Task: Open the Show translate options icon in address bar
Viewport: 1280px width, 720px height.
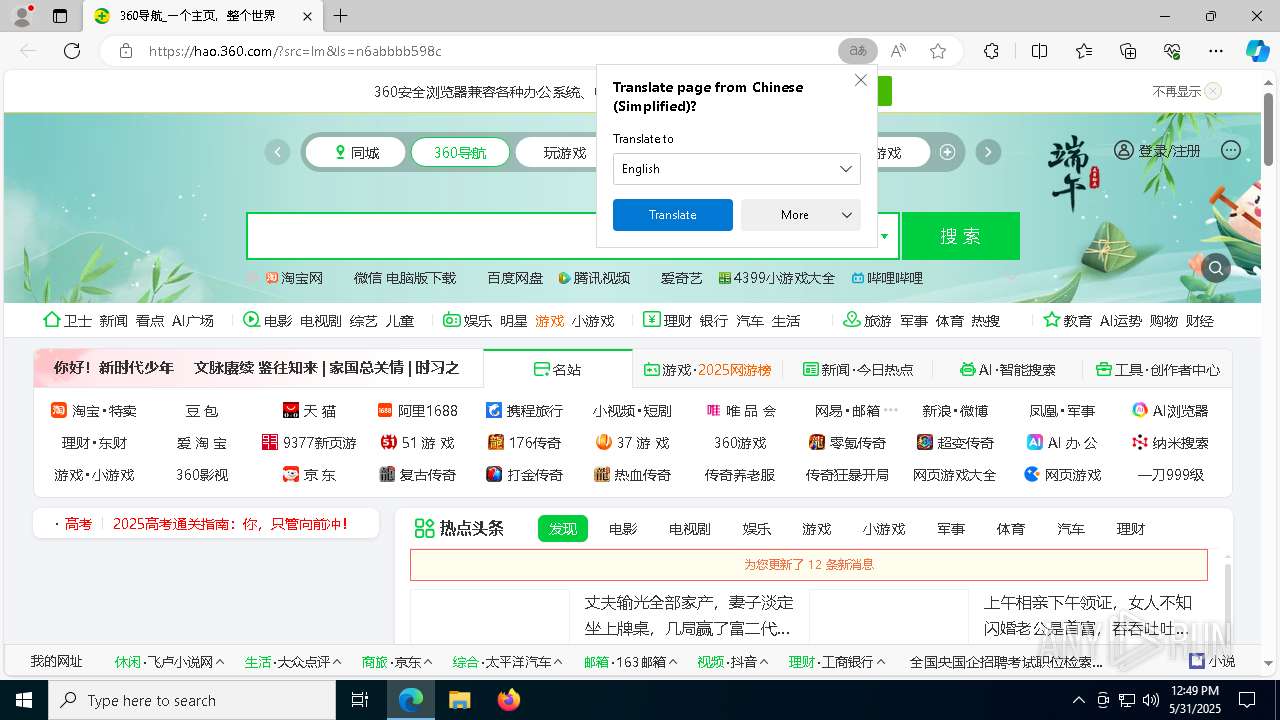Action: coord(857,51)
